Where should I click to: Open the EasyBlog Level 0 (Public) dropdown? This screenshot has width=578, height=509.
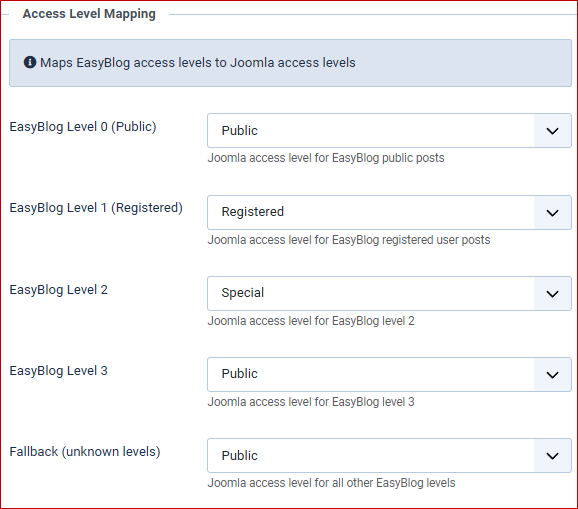(389, 130)
